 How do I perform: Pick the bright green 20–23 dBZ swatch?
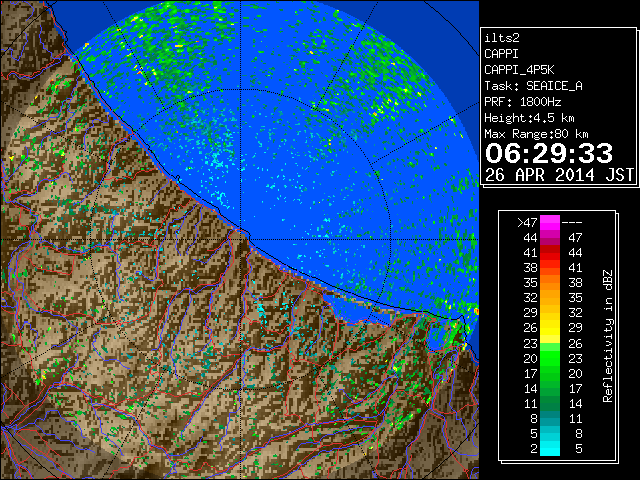(x=550, y=359)
